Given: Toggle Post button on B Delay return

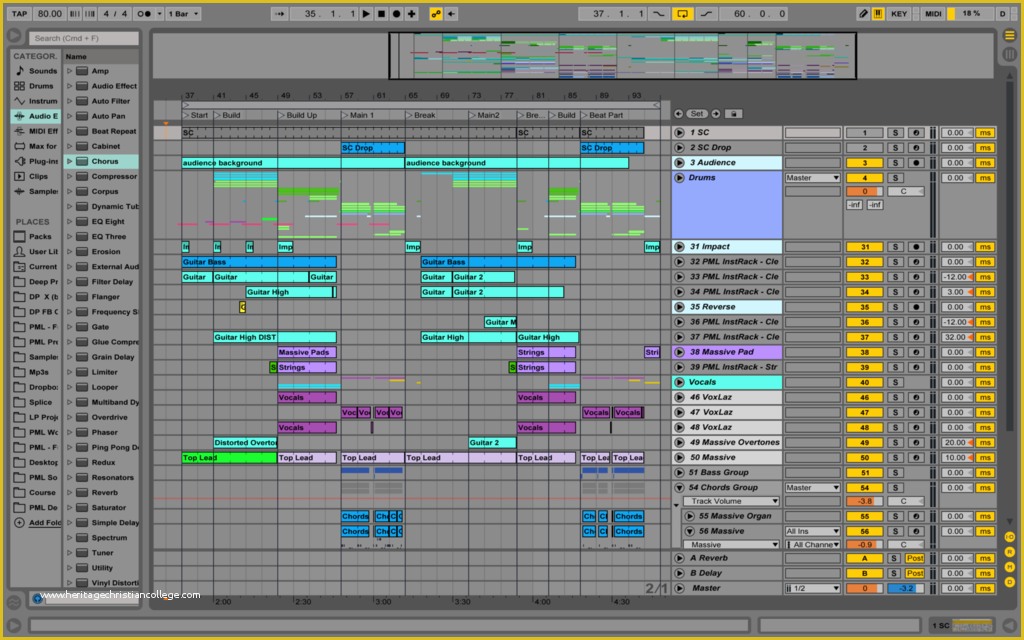Looking at the screenshot, I should (x=915, y=573).
